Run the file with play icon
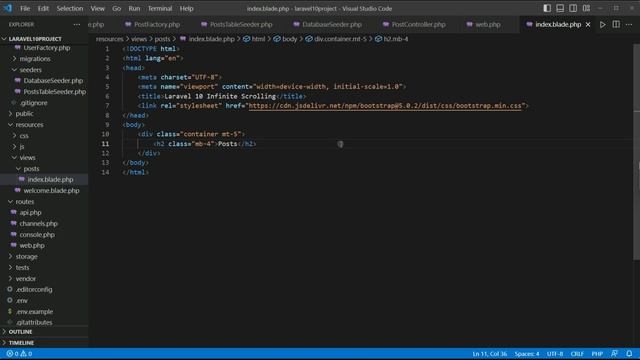 click(x=602, y=24)
